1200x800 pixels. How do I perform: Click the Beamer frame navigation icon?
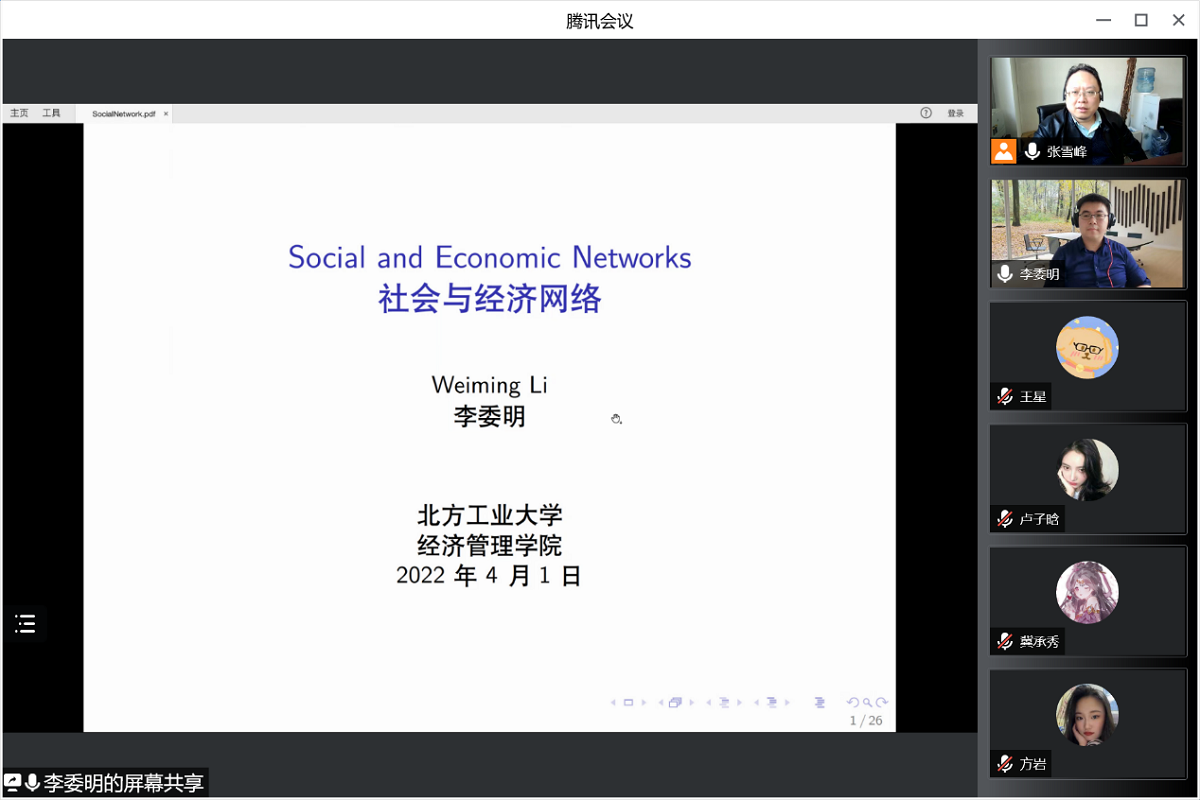675,703
